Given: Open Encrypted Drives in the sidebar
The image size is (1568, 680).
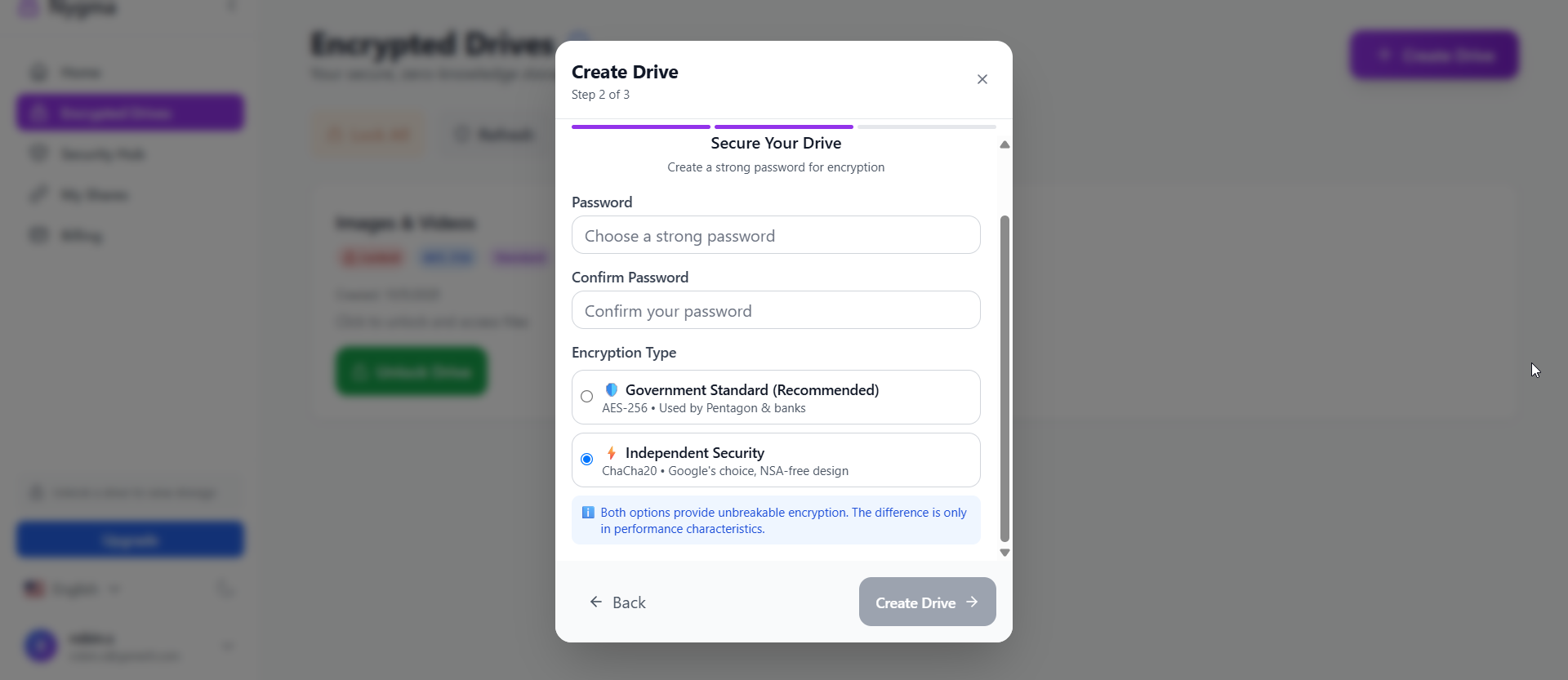Looking at the screenshot, I should pos(130,113).
